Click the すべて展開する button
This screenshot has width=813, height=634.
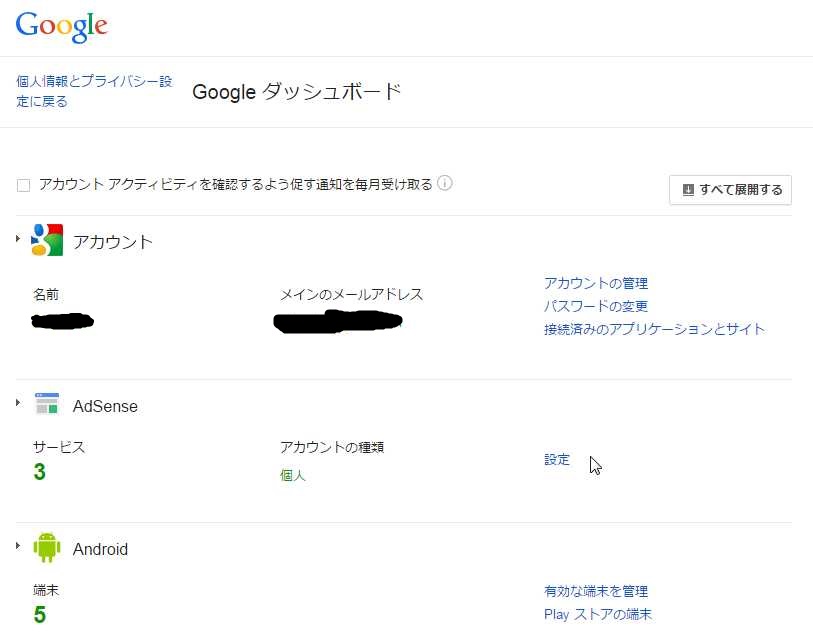tap(730, 190)
